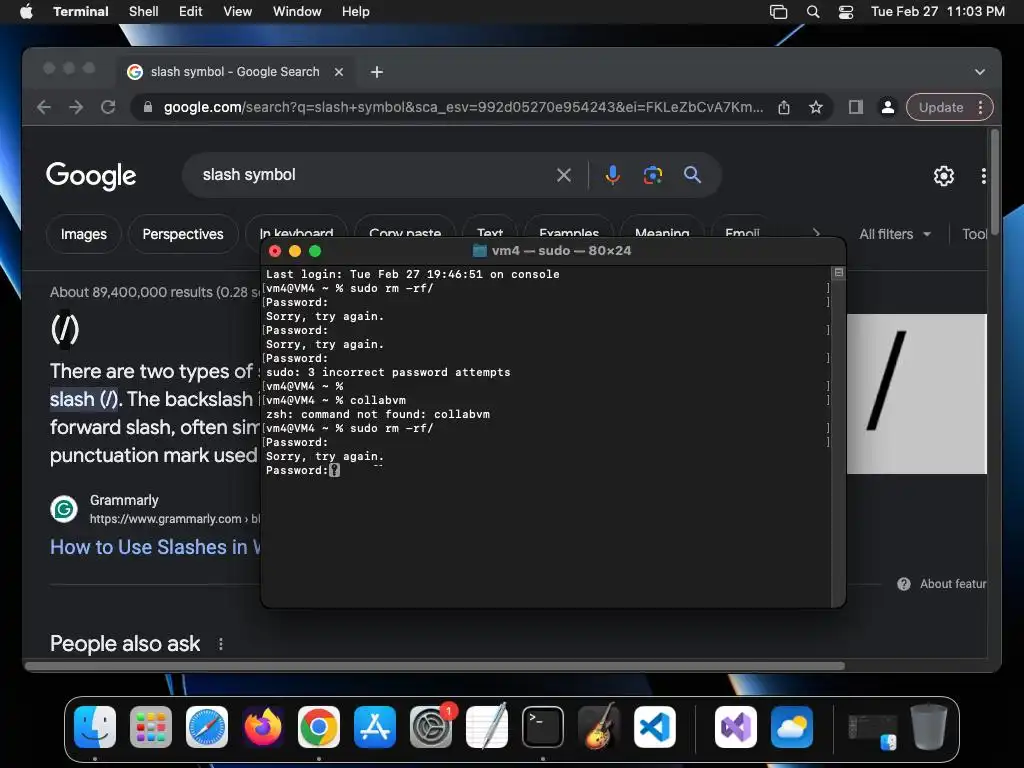Viewport: 1024px width, 768px height.
Task: Search by image with Google Lens
Action: 652,175
